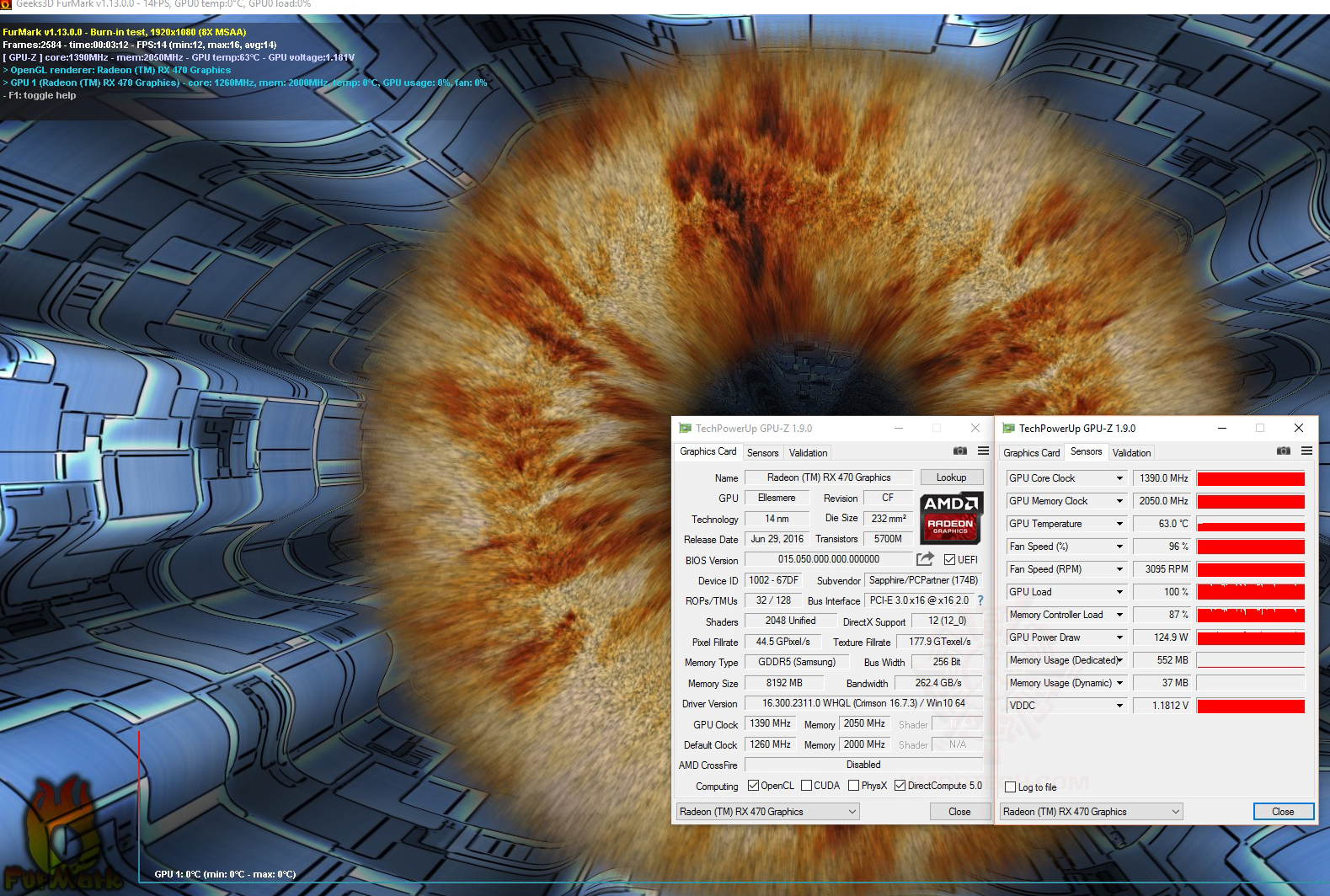
Task: Switch to Validation tab in left window
Action: click(x=808, y=453)
